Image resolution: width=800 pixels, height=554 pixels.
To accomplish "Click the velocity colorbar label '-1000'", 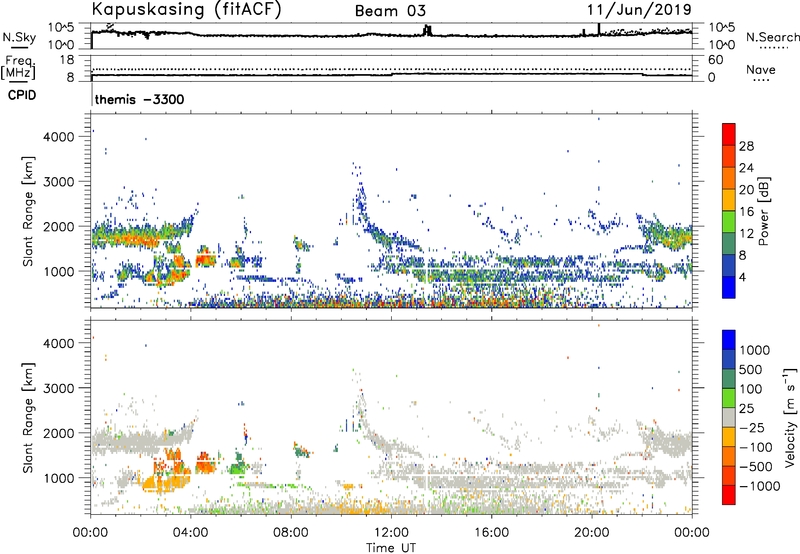I will pos(759,486).
